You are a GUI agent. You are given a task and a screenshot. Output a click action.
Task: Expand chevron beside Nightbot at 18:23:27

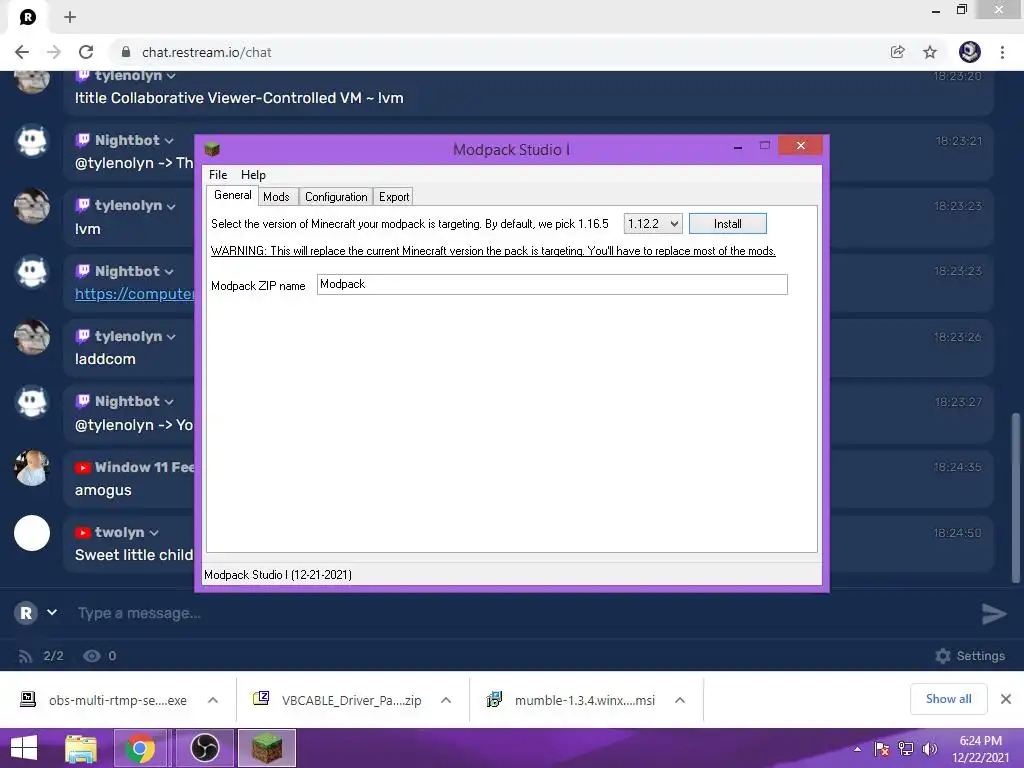coord(169,402)
